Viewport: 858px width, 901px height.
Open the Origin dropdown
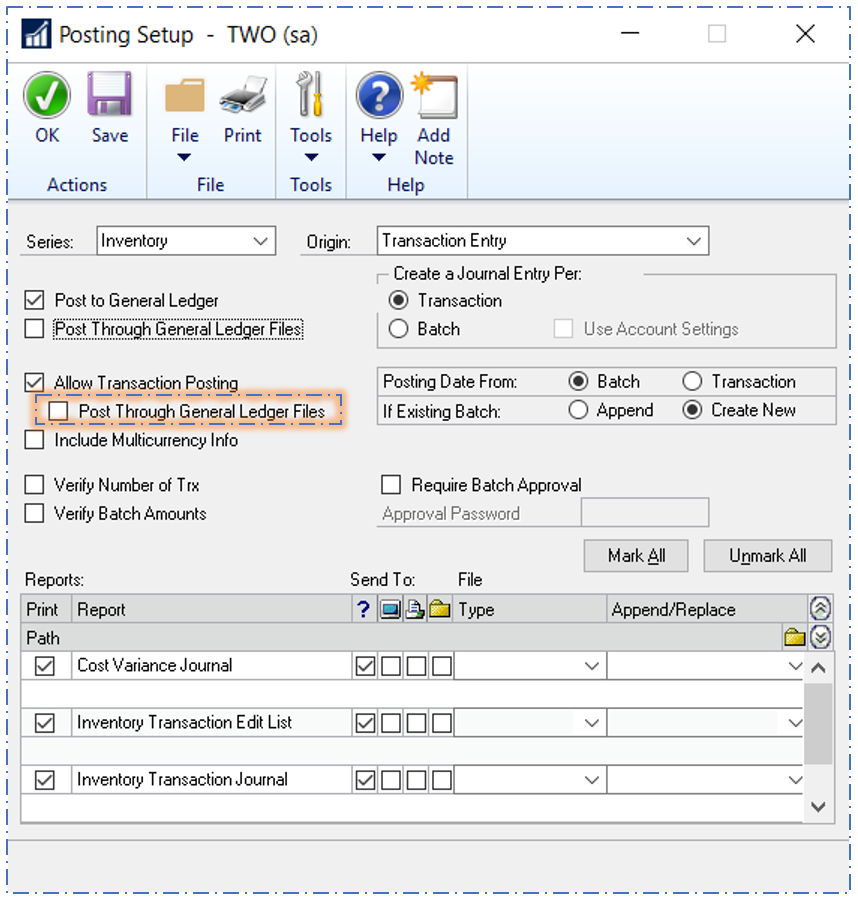(x=695, y=240)
